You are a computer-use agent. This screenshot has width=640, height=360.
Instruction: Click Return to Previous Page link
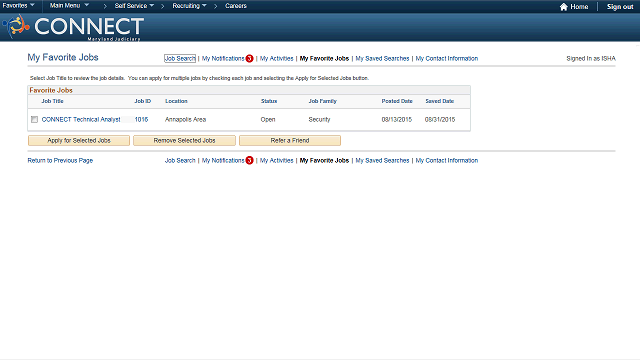click(x=60, y=160)
